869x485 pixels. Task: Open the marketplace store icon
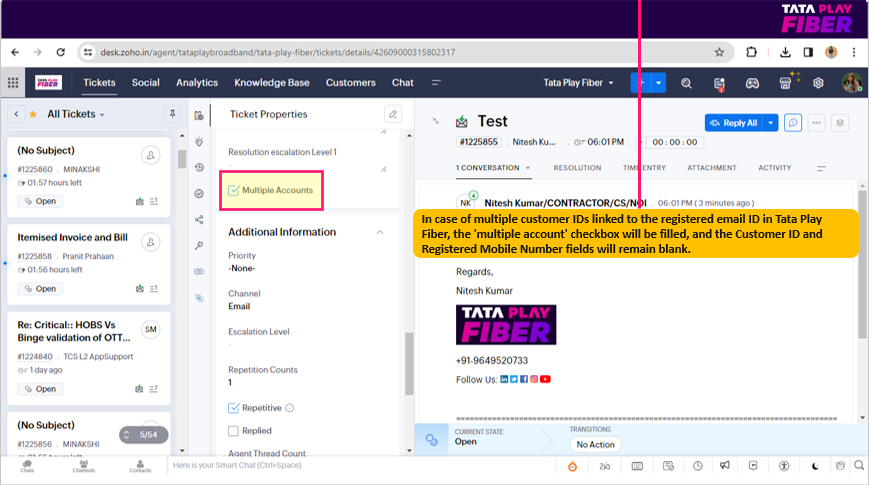point(785,83)
